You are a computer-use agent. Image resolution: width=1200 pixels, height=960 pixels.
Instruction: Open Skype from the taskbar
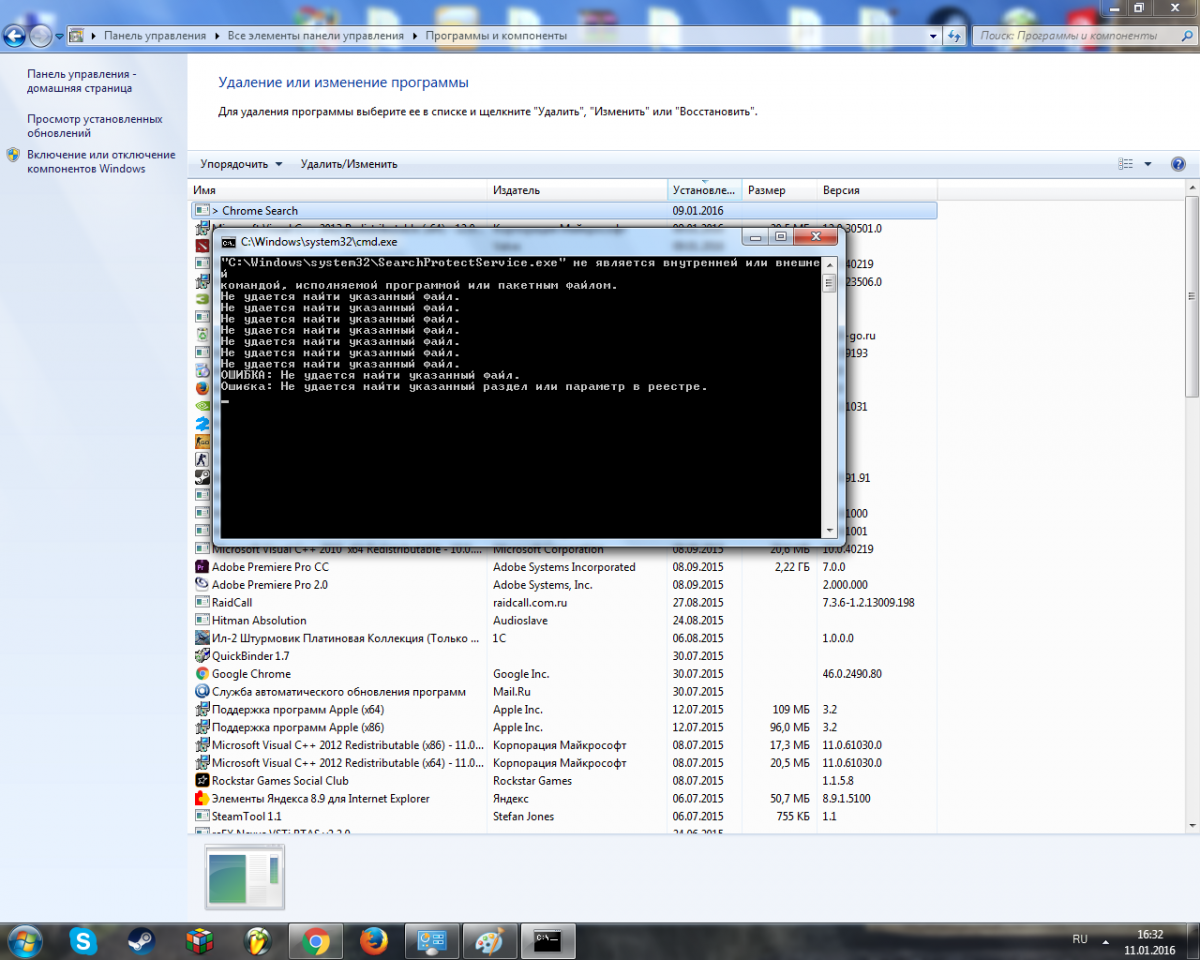83,940
